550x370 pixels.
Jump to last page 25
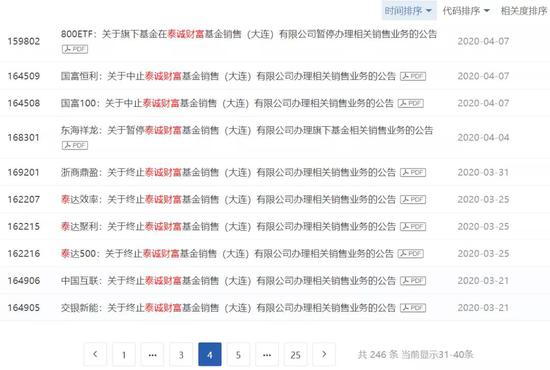295,354
